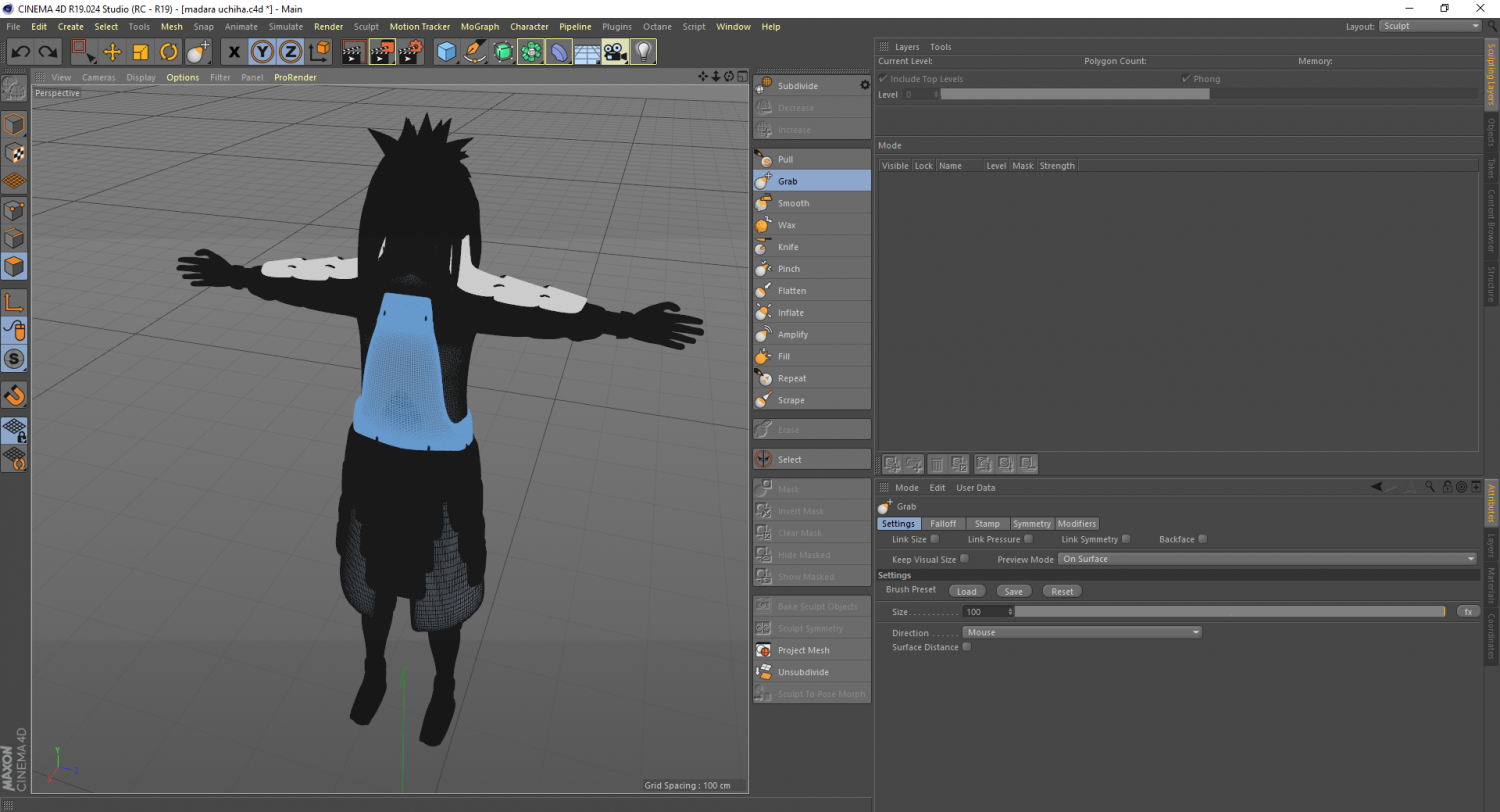Enable the Backface checkbox
1500x812 pixels.
(1202, 539)
